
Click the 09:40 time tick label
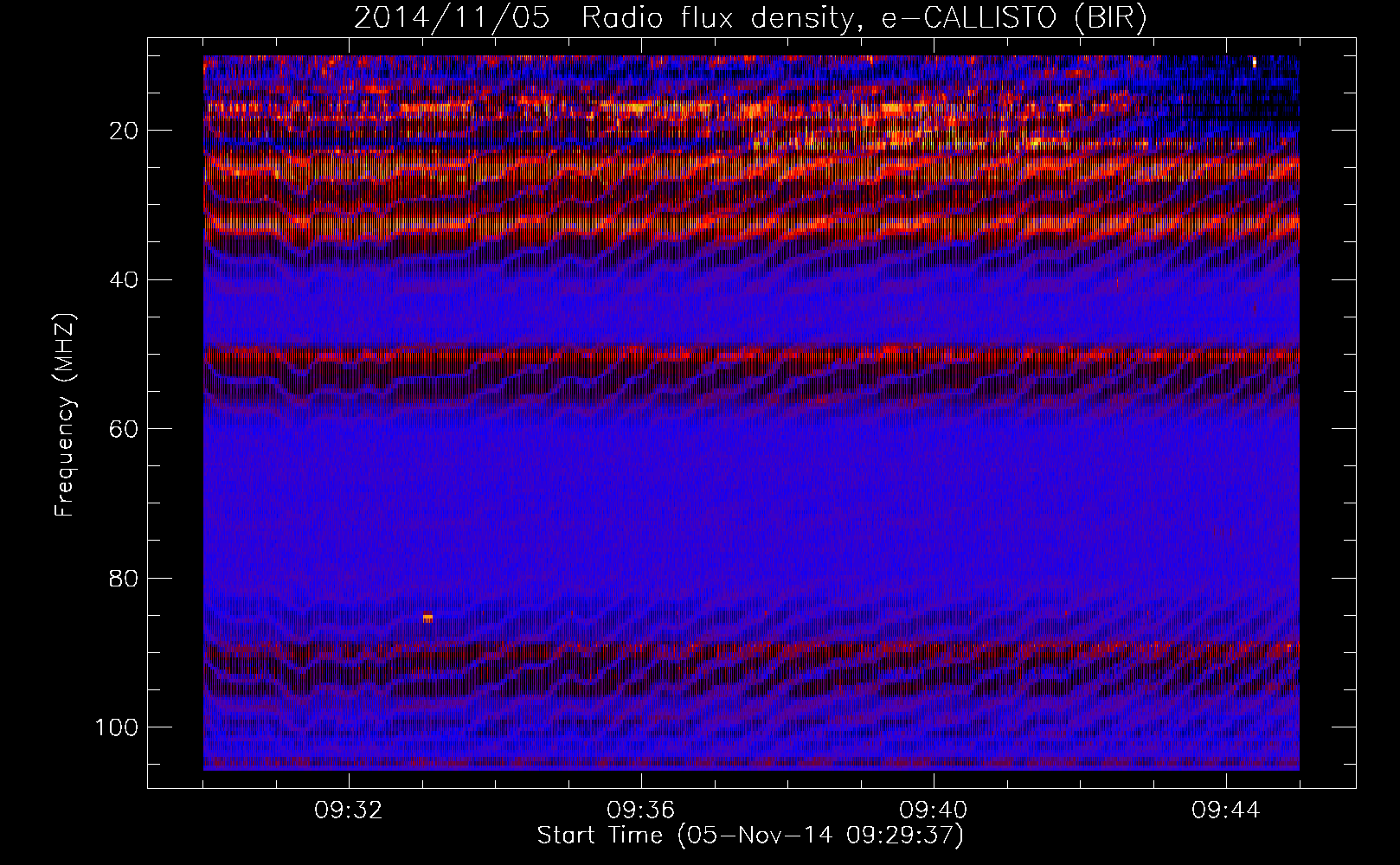coord(934,811)
